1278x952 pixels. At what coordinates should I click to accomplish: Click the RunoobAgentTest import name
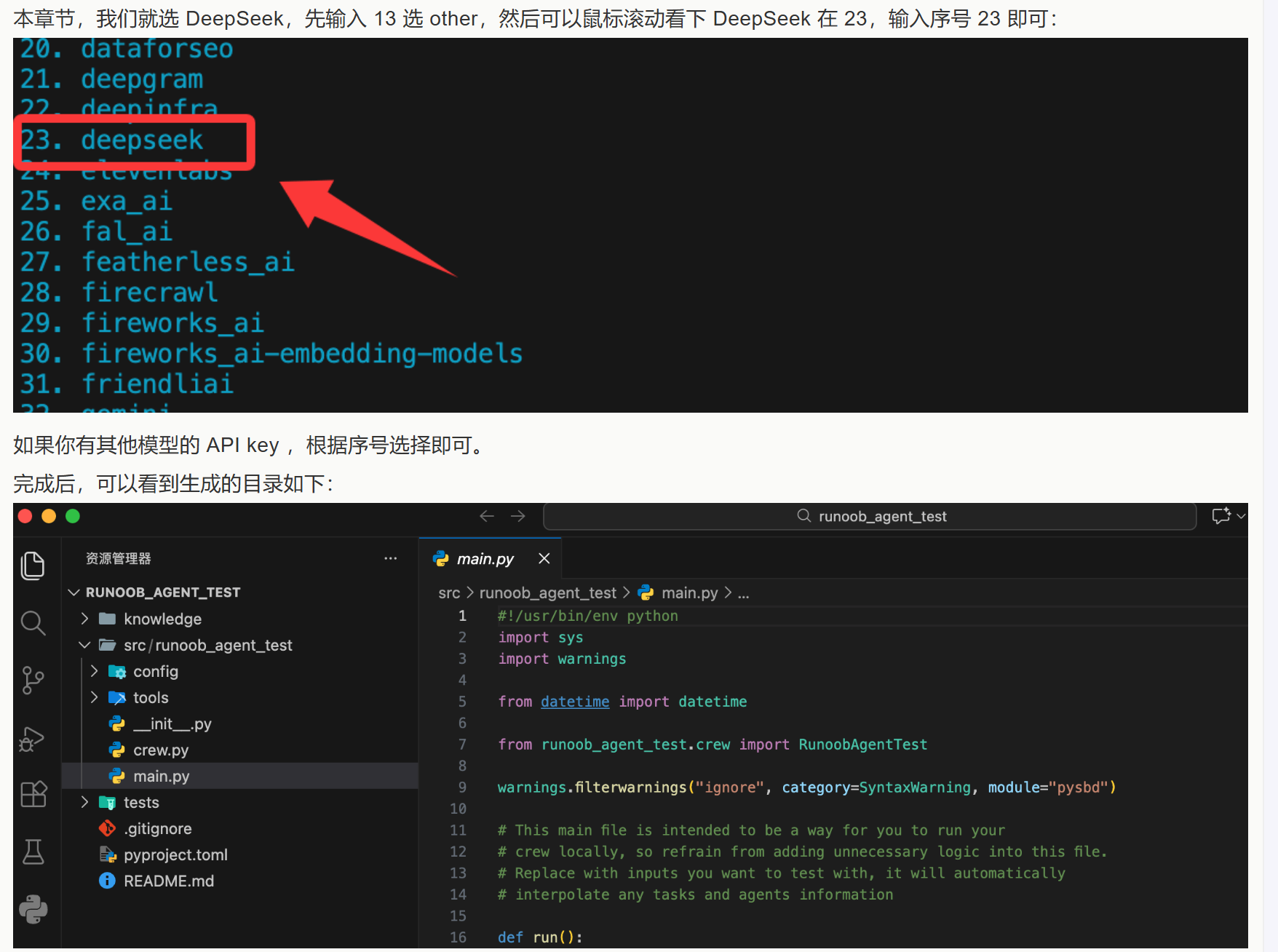[x=863, y=745]
